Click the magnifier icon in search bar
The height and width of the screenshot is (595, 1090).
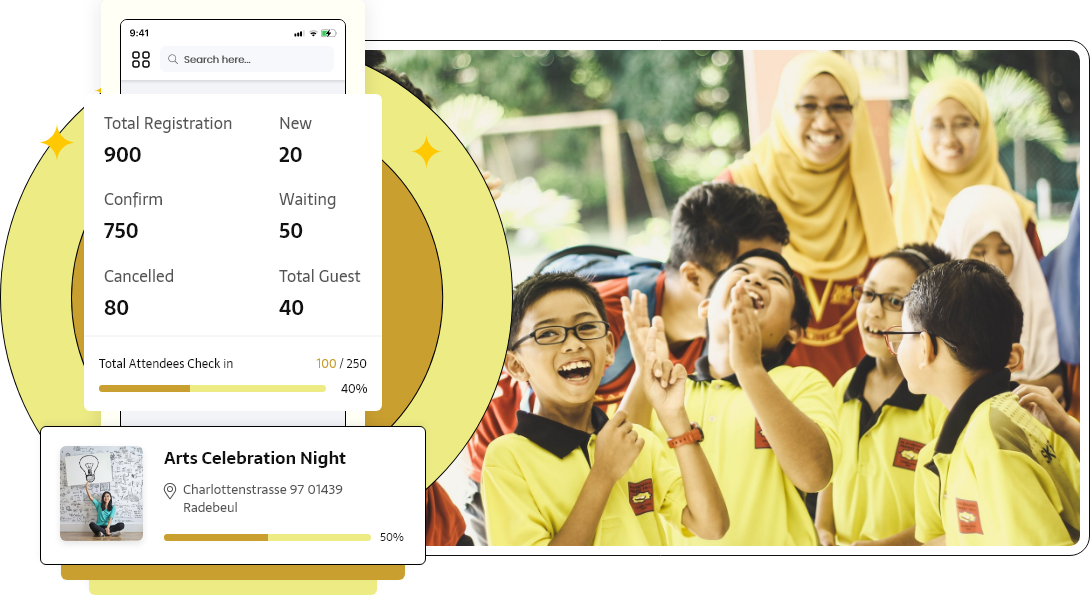(x=173, y=60)
